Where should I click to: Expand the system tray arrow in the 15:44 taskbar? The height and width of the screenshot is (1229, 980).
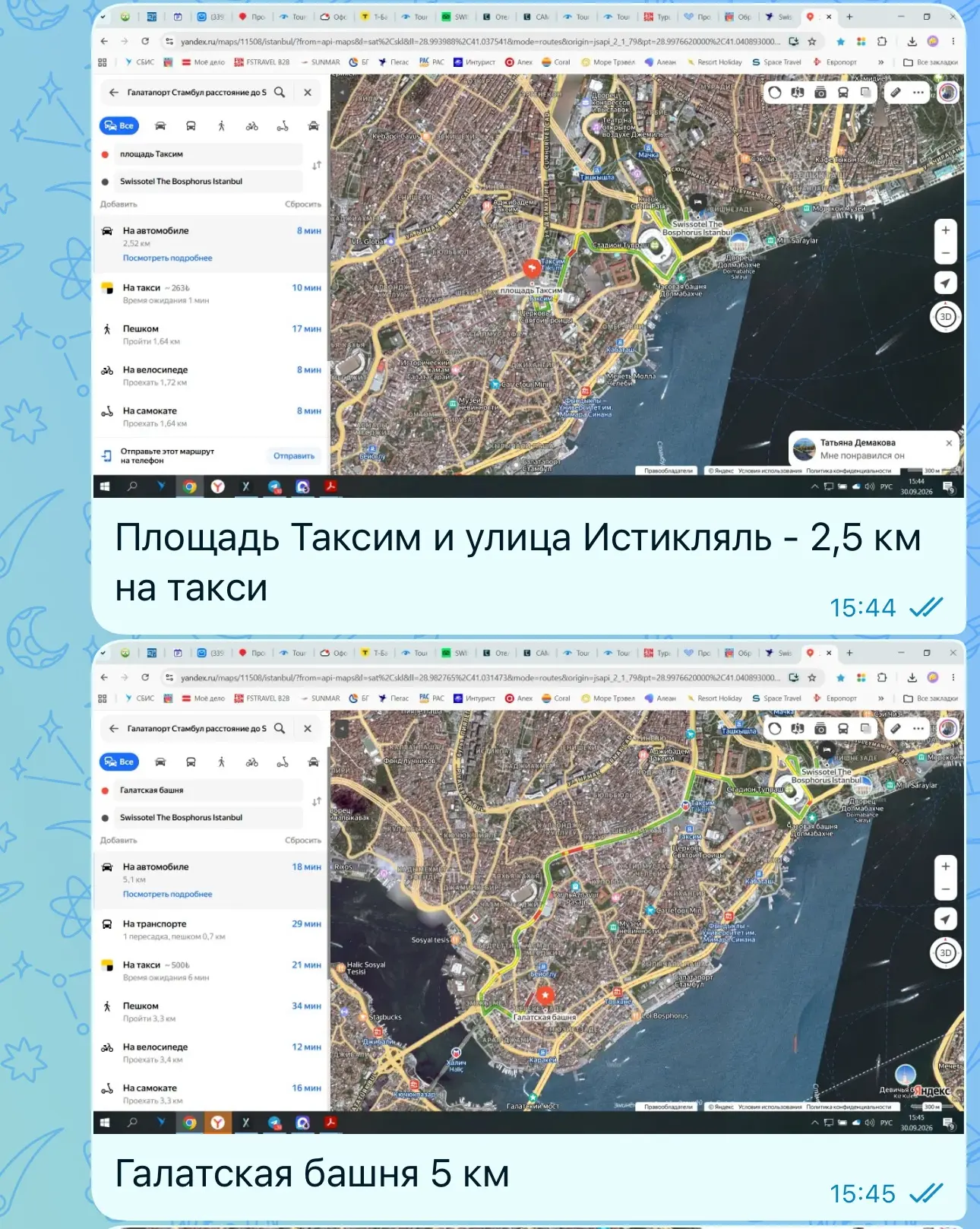pyautogui.click(x=814, y=486)
